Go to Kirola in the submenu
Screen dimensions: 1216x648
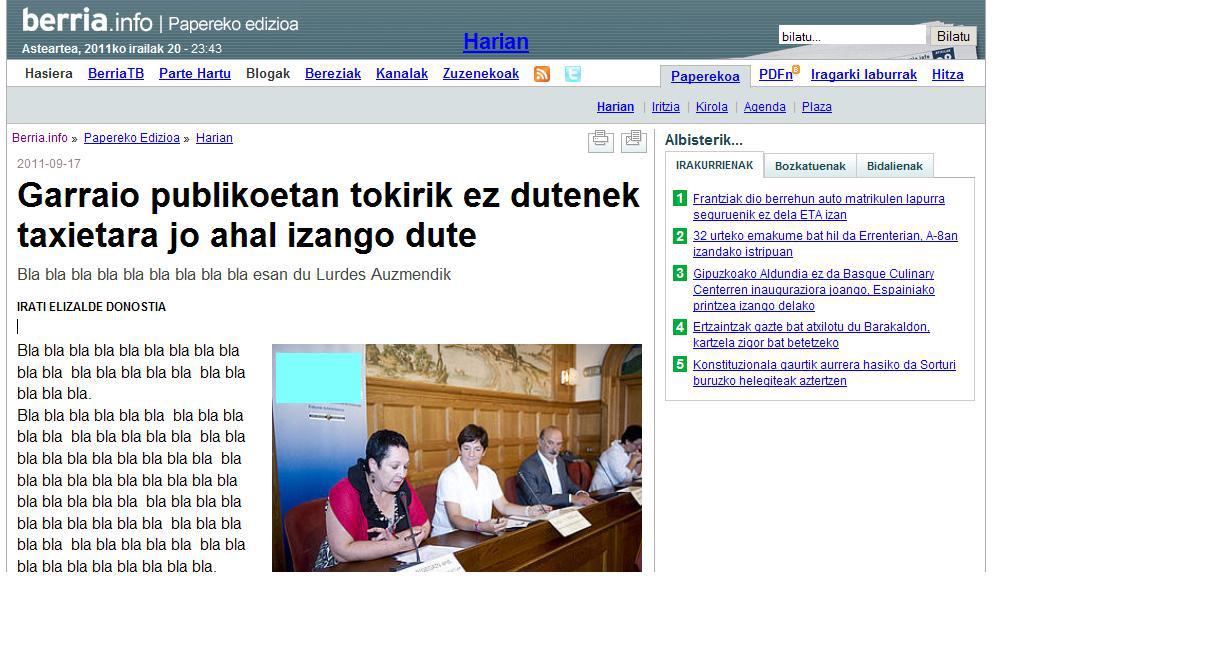711,107
